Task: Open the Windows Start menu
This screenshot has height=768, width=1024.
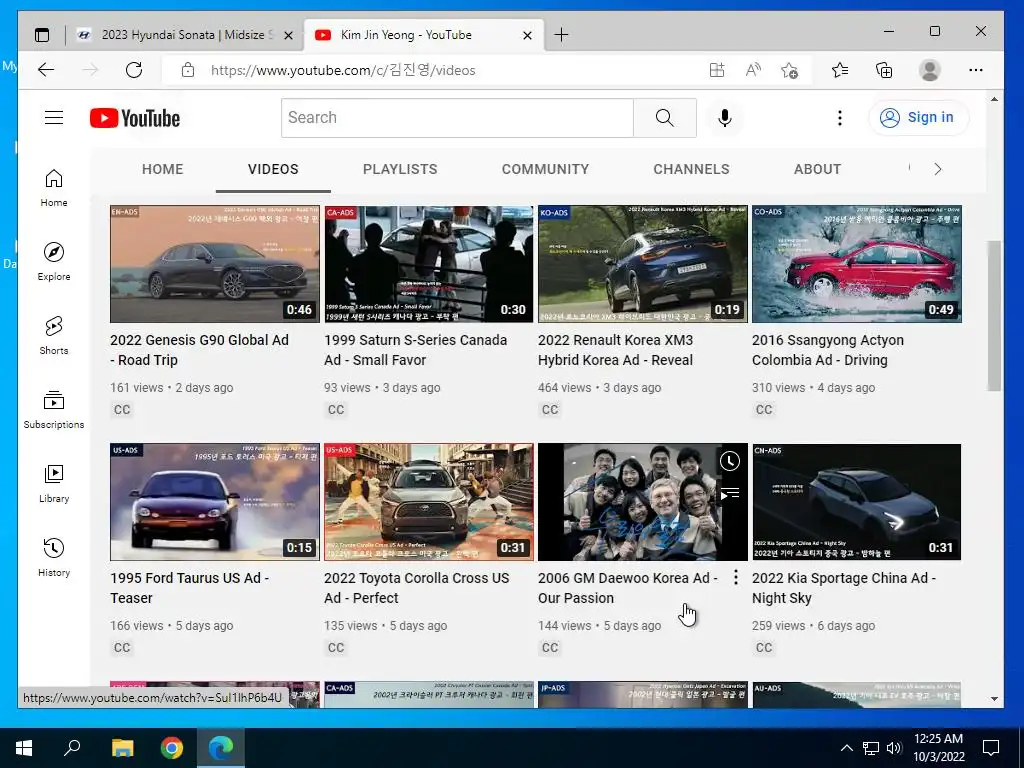Action: click(24, 748)
